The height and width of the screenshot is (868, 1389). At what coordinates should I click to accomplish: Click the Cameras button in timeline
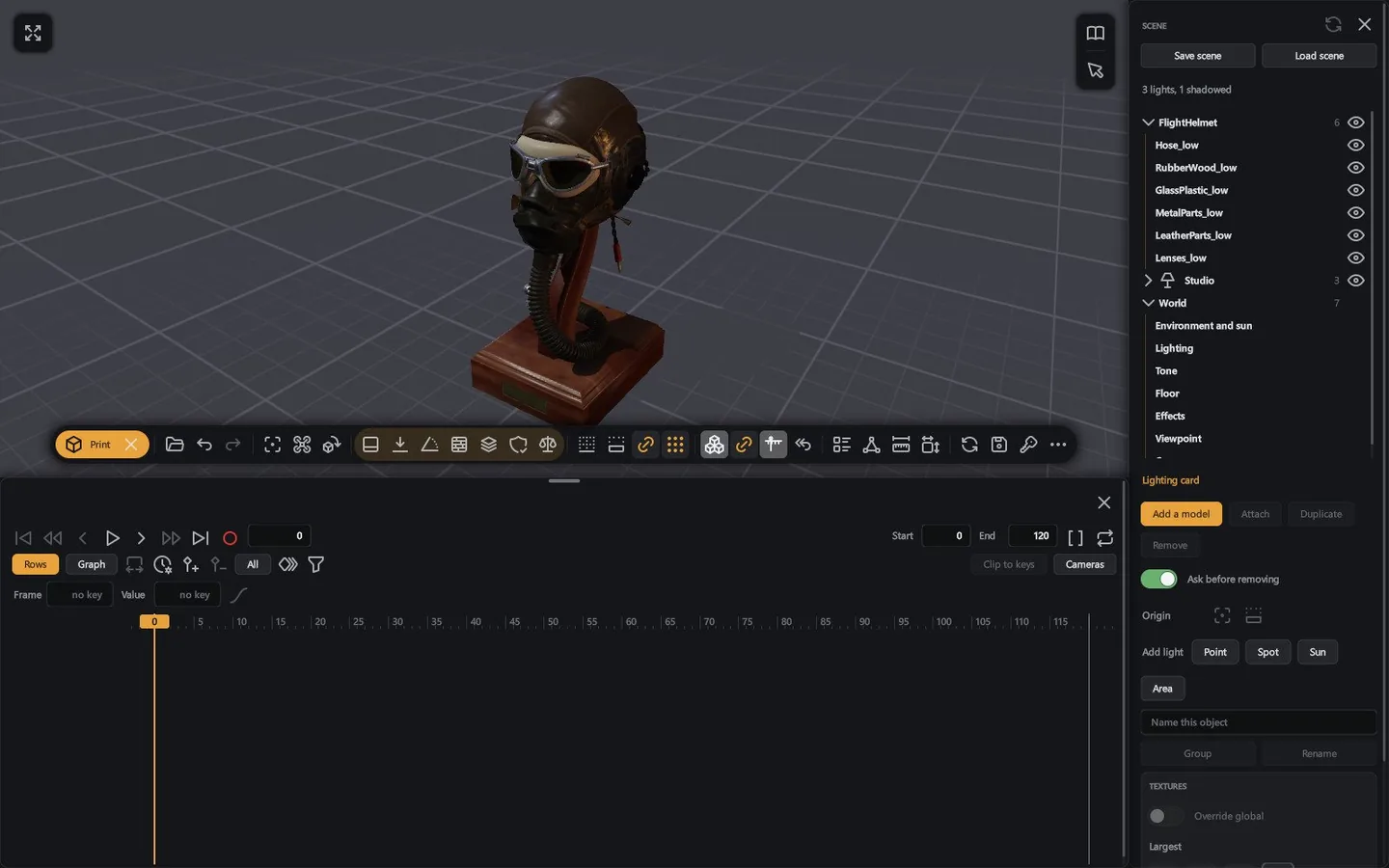coord(1085,564)
